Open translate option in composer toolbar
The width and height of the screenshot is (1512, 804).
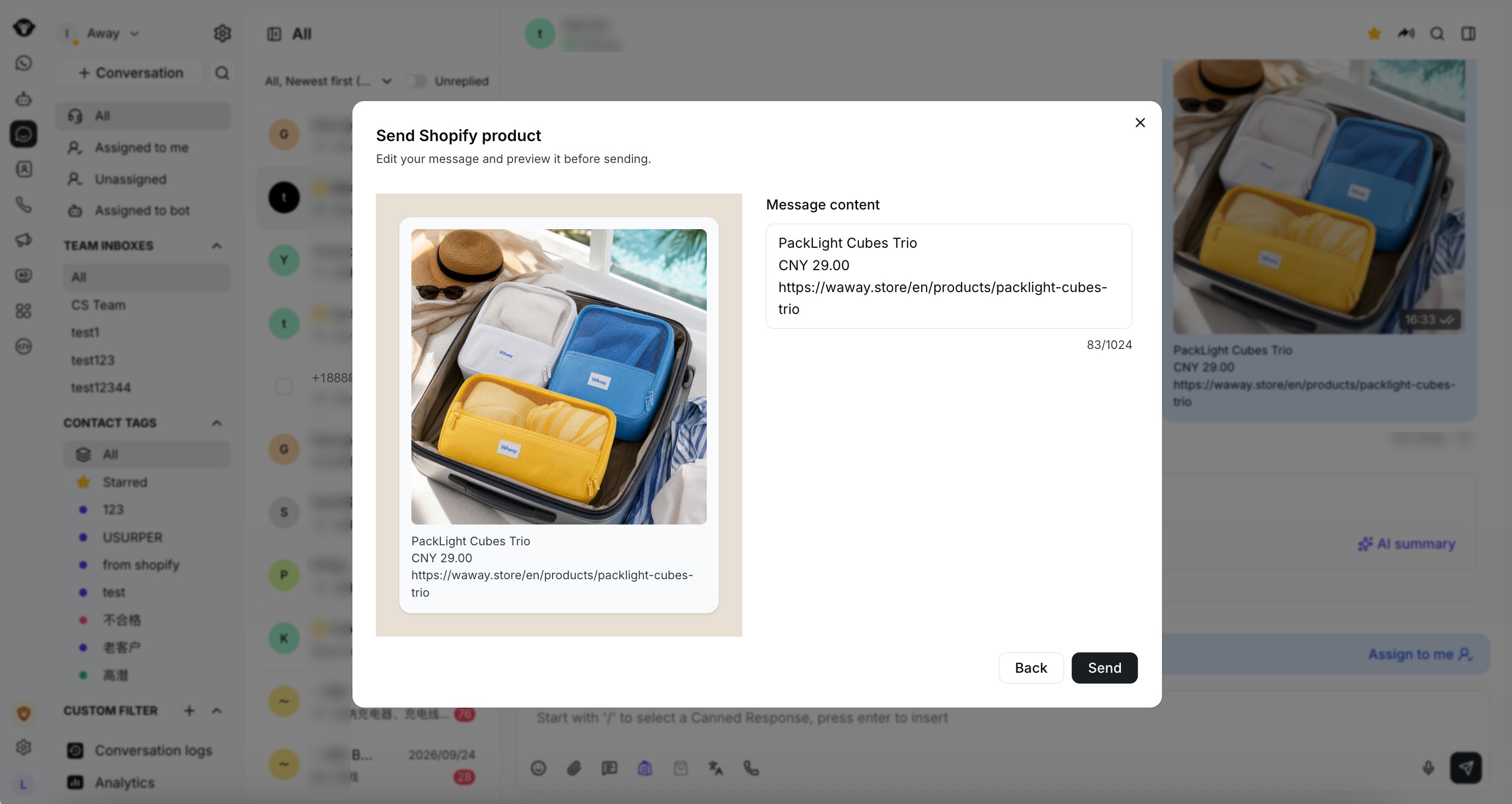pyautogui.click(x=716, y=768)
